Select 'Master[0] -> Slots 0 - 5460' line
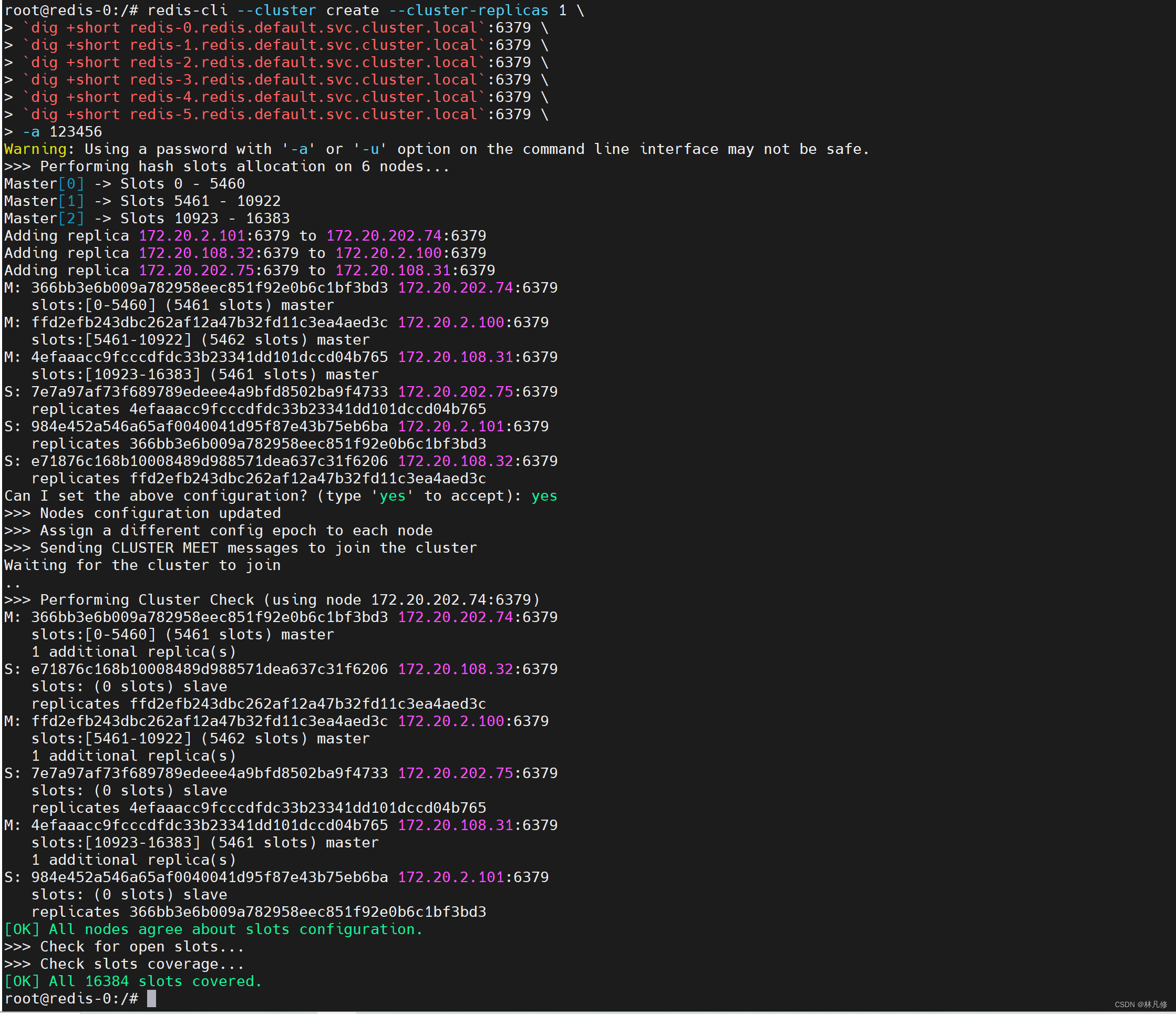Screen dimensions: 1176x1014 point(125,184)
